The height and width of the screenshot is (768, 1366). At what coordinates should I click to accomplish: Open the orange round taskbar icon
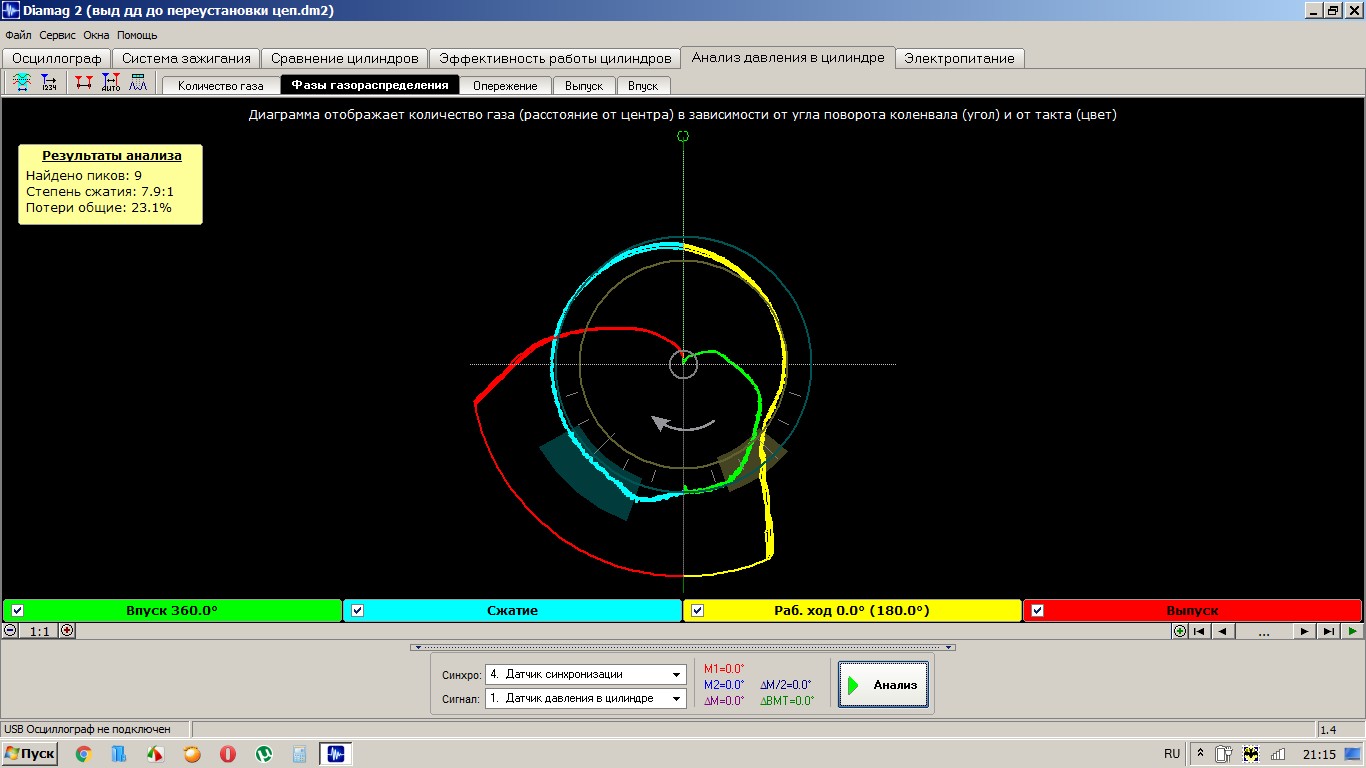click(191, 754)
